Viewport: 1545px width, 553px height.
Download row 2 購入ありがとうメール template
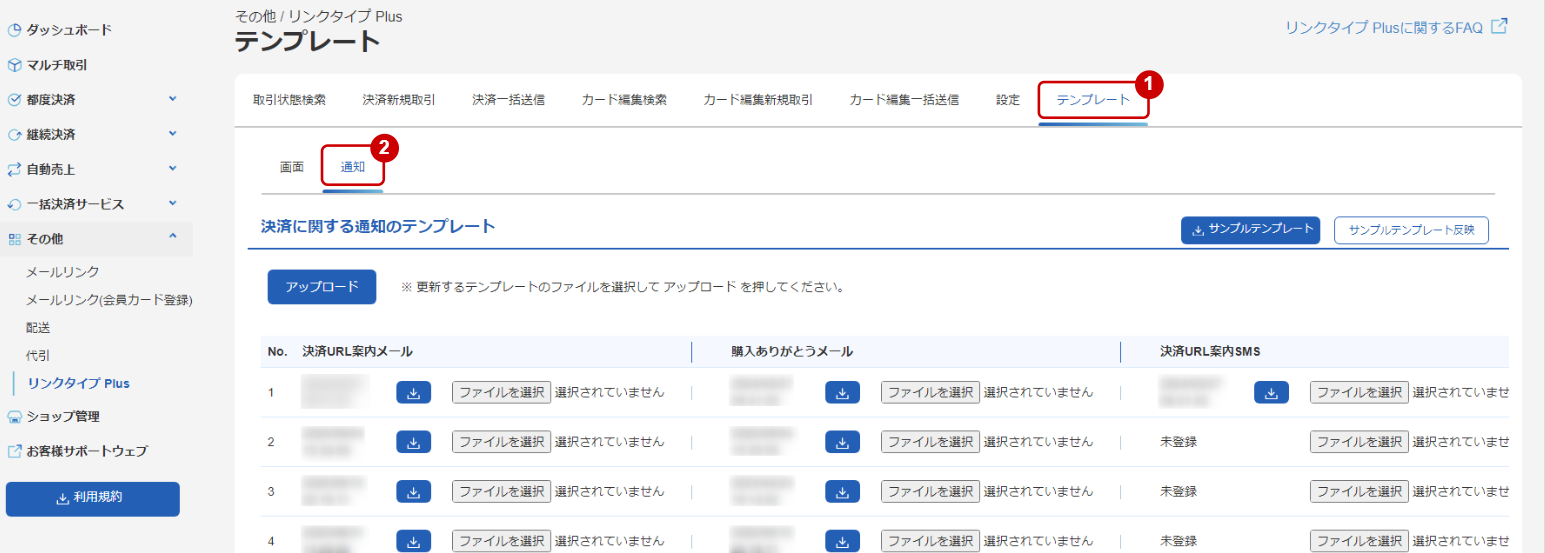coord(843,442)
